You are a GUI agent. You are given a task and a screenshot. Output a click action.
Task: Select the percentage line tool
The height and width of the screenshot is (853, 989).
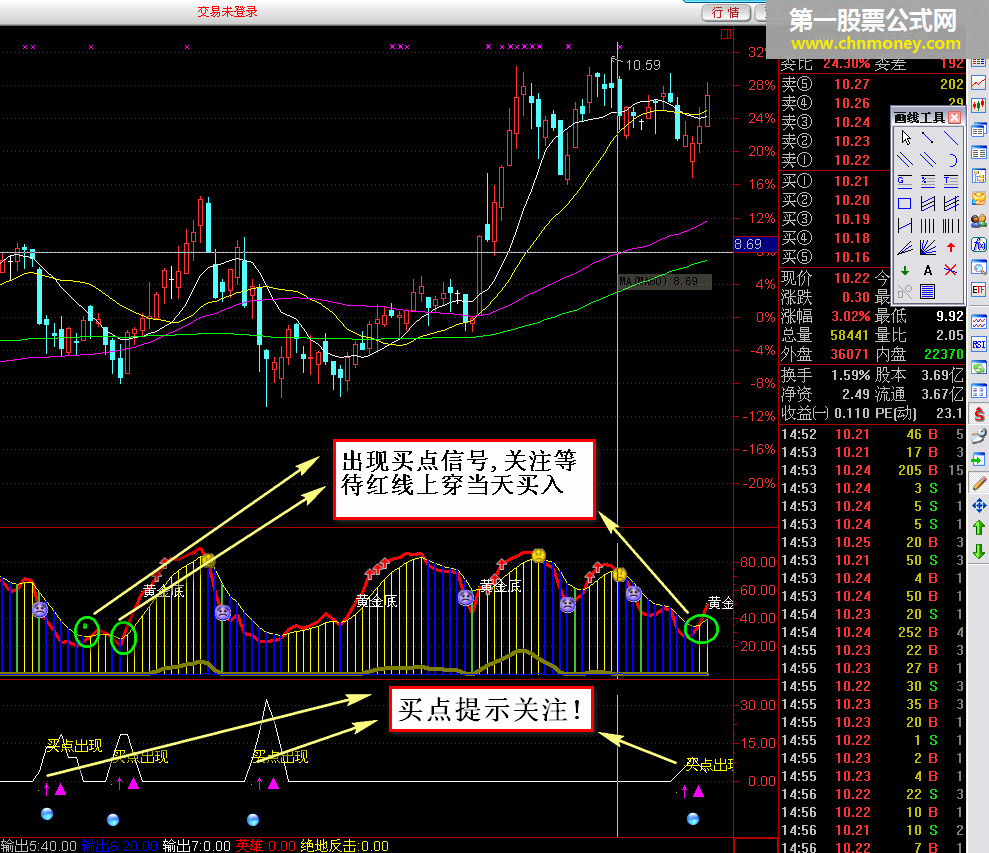[x=928, y=182]
